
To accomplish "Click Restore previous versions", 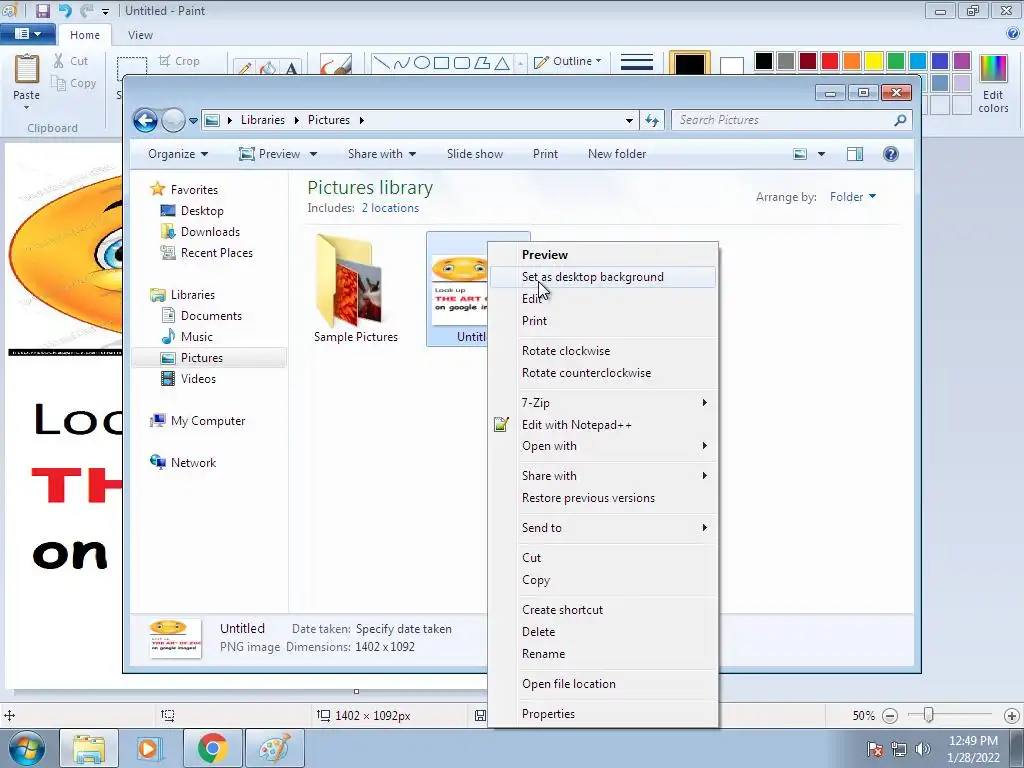I will coord(602,498).
